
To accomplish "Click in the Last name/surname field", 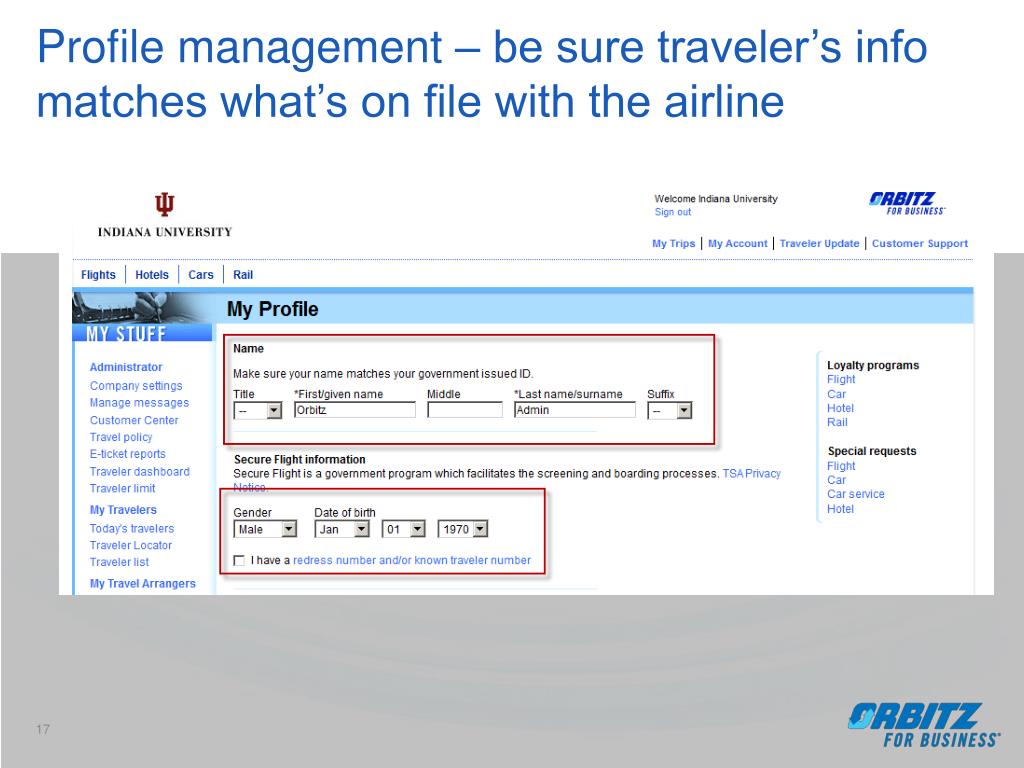I will [575, 410].
